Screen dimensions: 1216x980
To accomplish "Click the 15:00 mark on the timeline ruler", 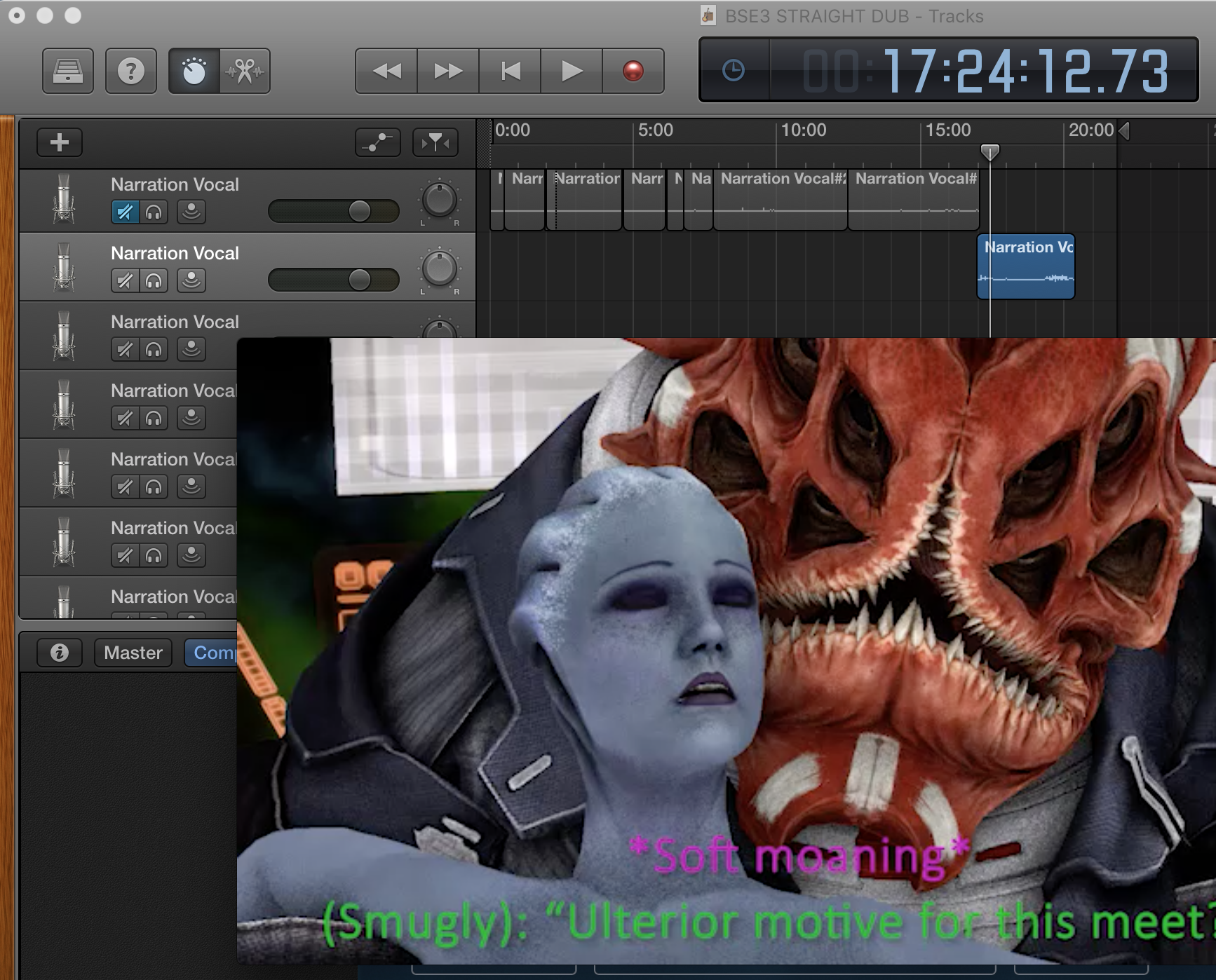I will [948, 130].
